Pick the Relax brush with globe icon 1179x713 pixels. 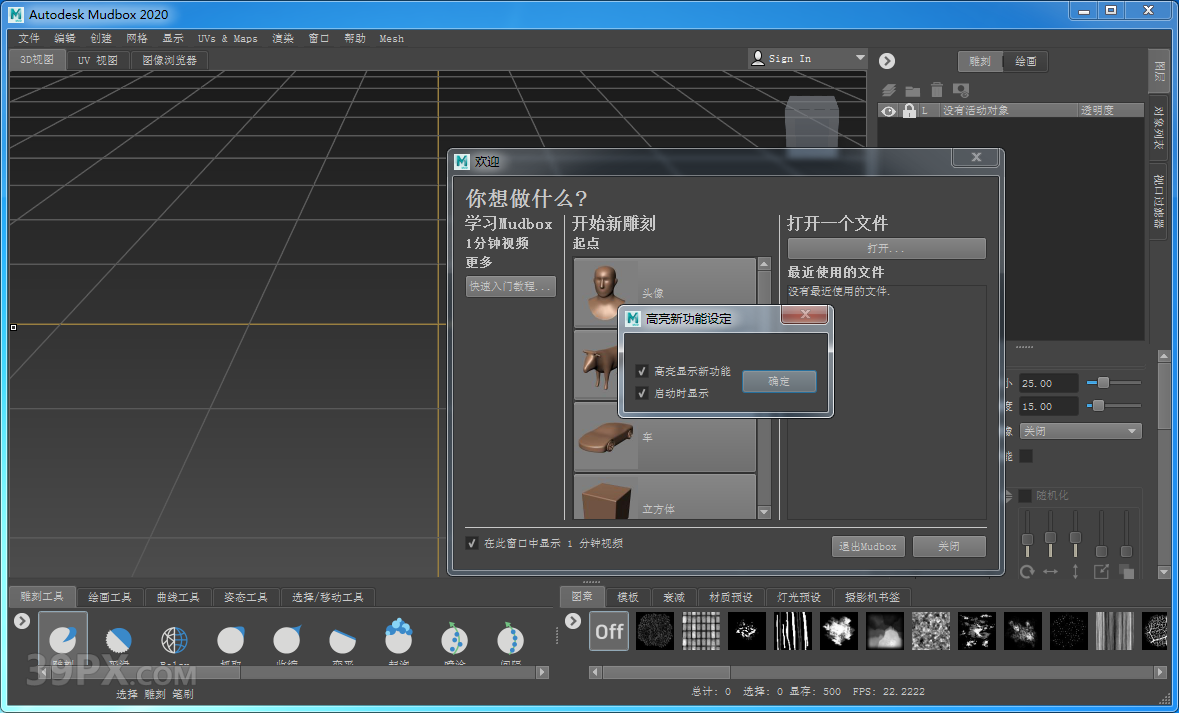[175, 639]
